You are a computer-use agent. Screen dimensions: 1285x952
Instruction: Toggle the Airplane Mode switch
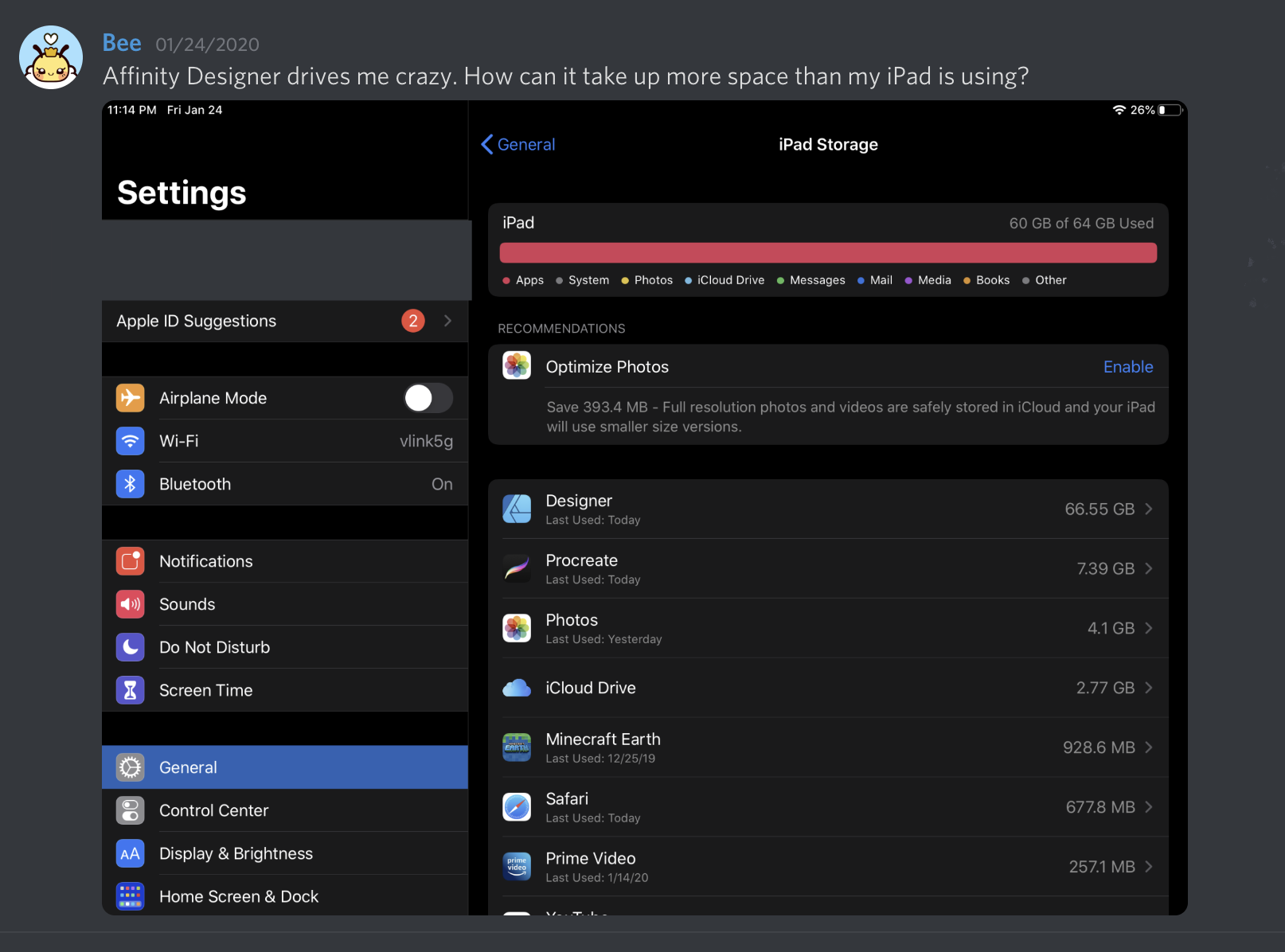click(428, 398)
